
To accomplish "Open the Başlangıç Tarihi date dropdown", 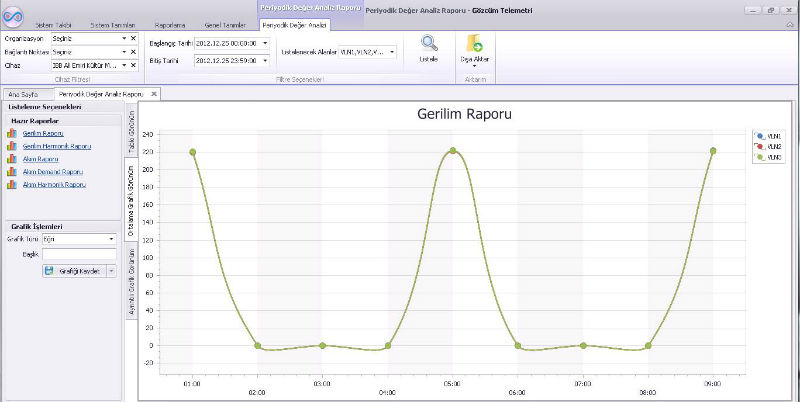I will click(264, 43).
